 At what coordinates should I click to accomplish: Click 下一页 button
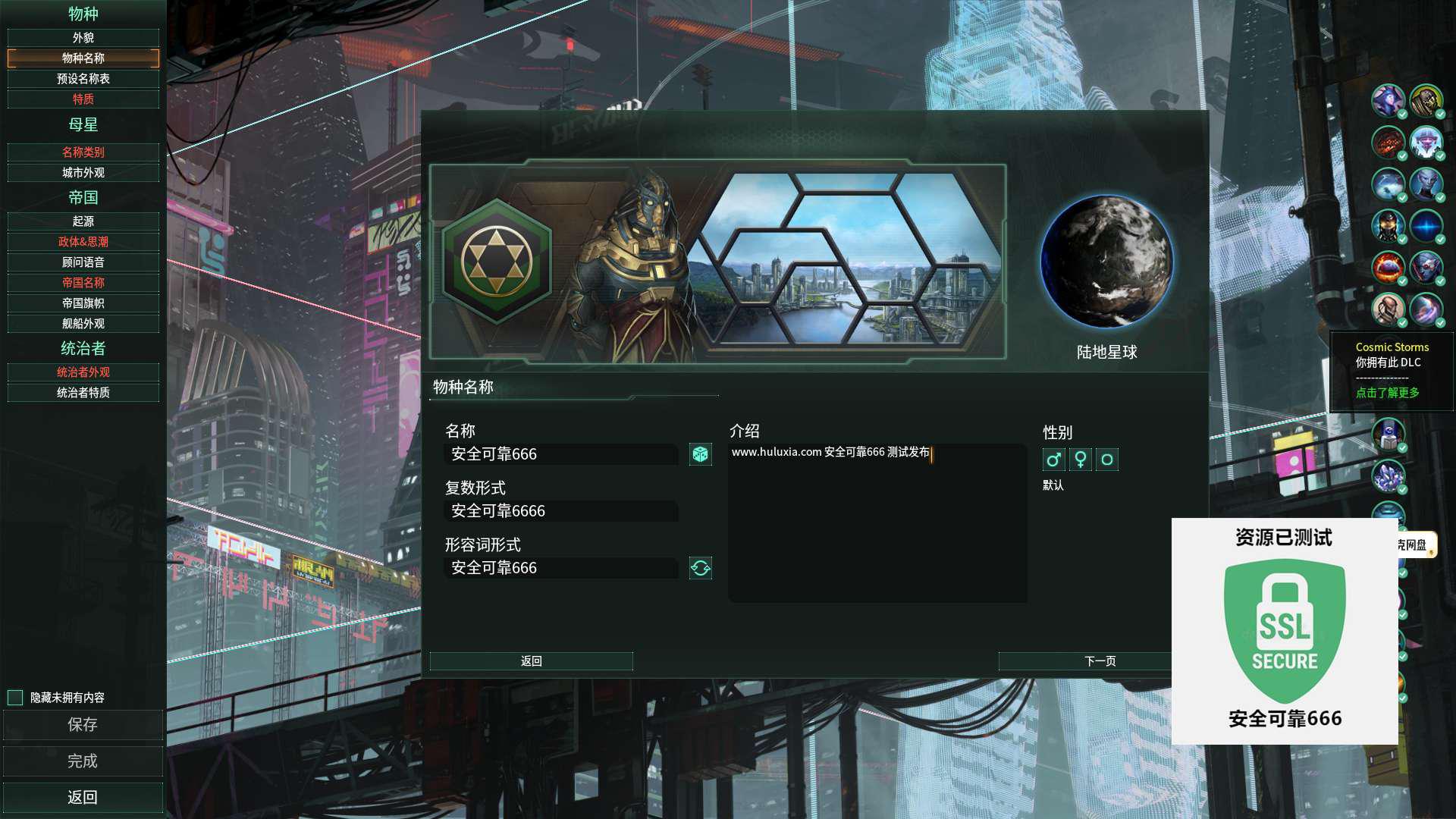point(1100,661)
